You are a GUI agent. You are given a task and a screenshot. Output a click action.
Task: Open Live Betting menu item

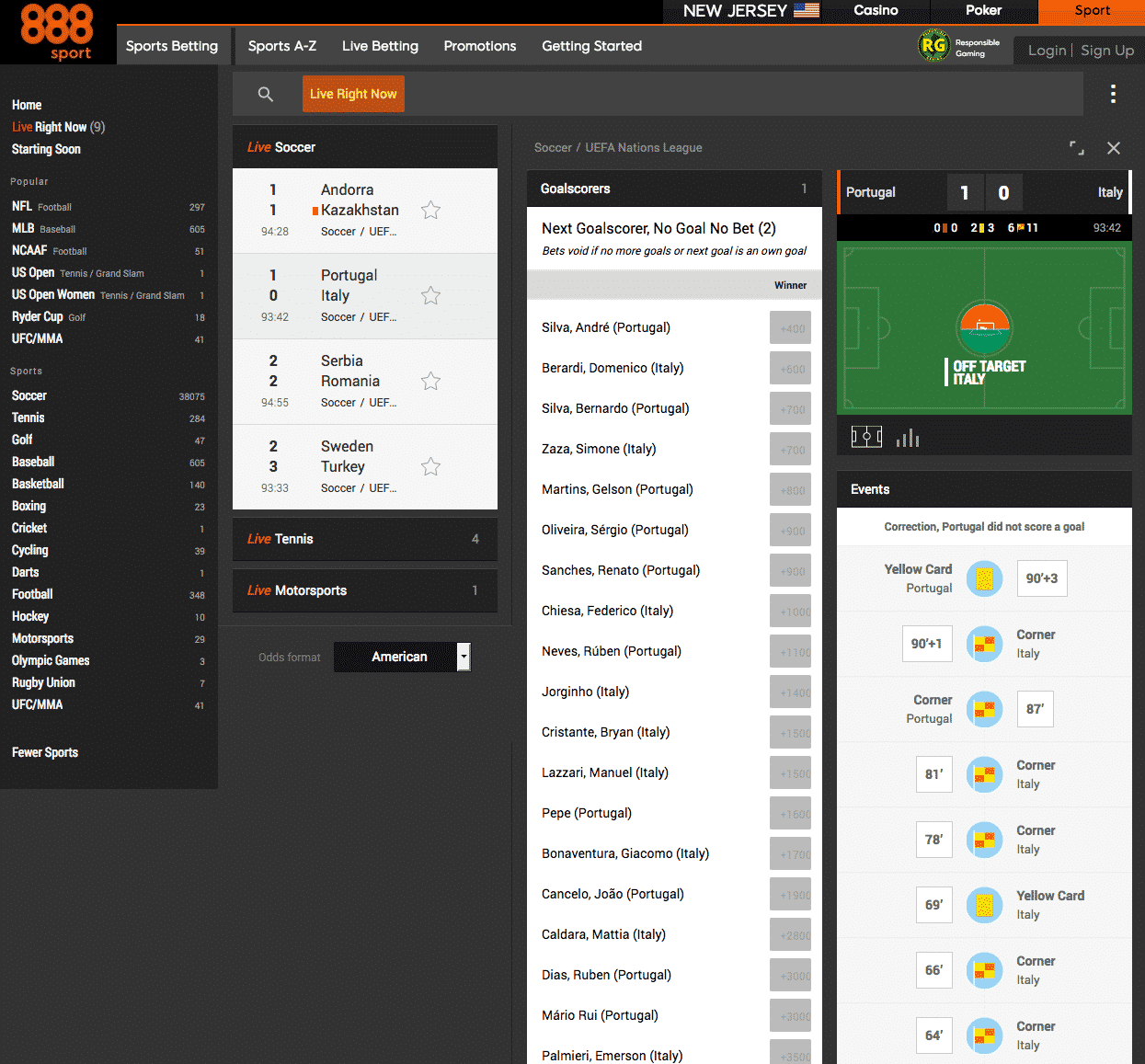pos(380,46)
